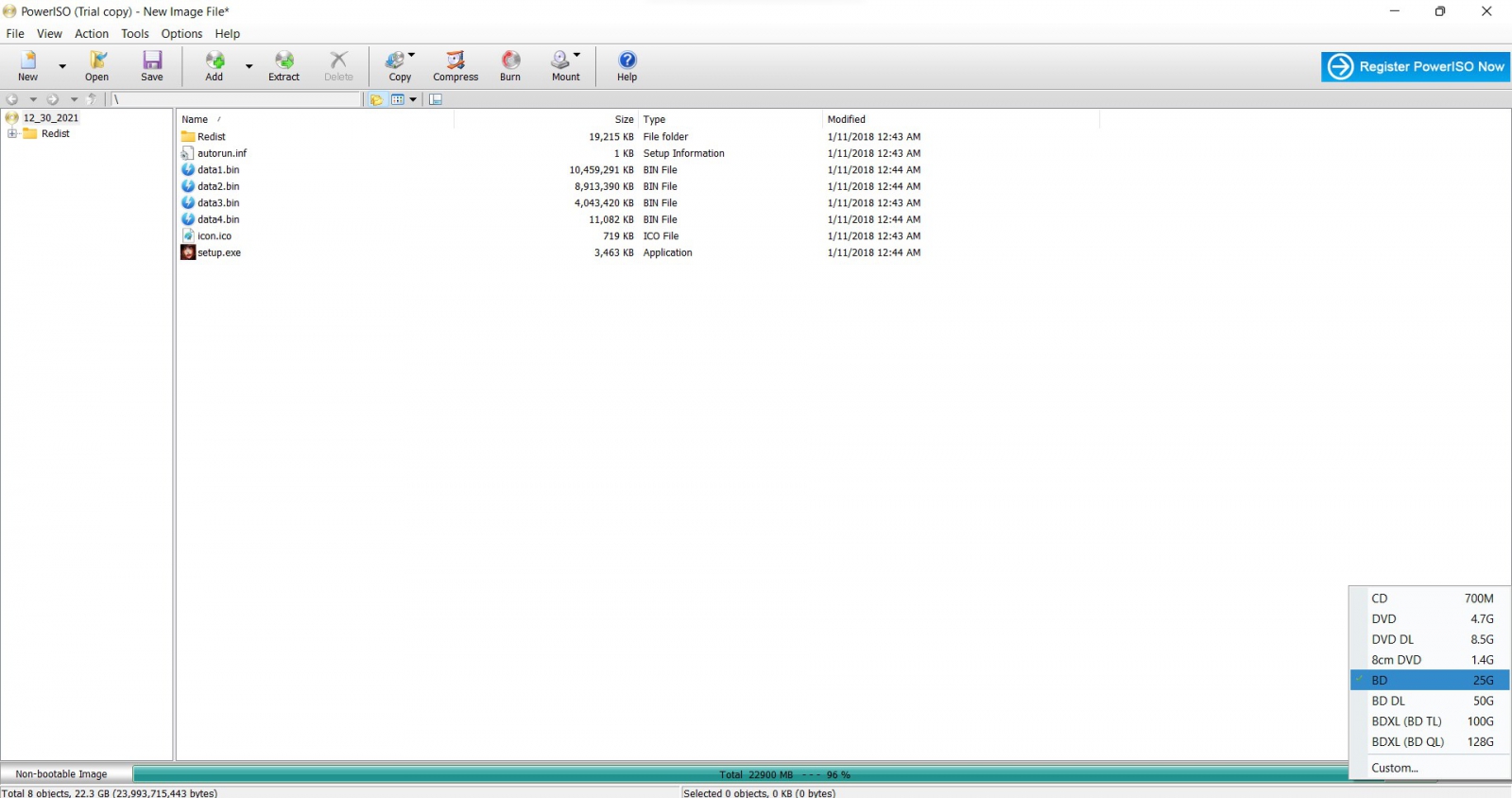Open the Tools menu
The height and width of the screenshot is (798, 1512).
pos(135,33)
